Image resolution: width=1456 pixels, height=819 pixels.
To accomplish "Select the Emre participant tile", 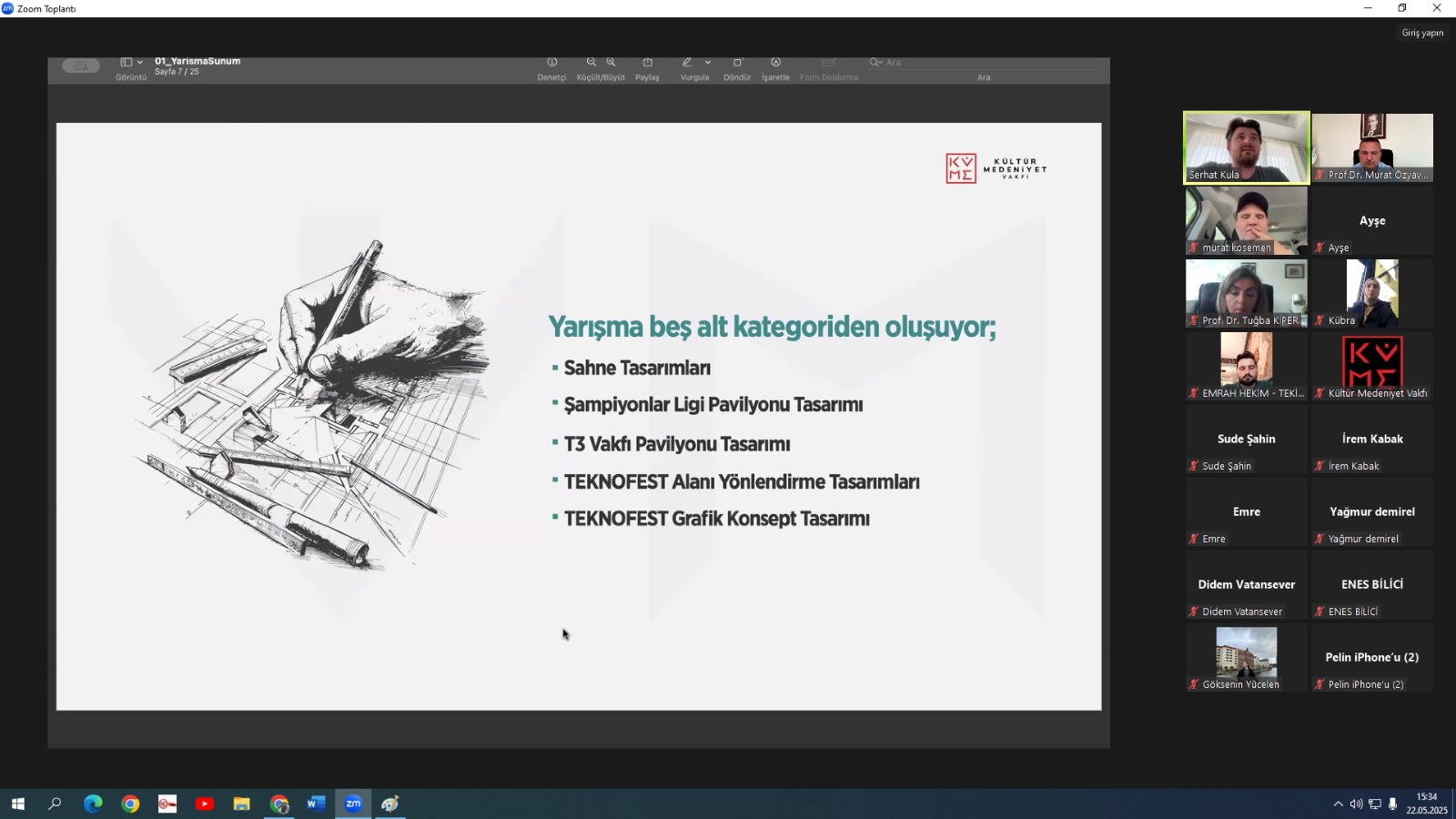I will (1247, 511).
